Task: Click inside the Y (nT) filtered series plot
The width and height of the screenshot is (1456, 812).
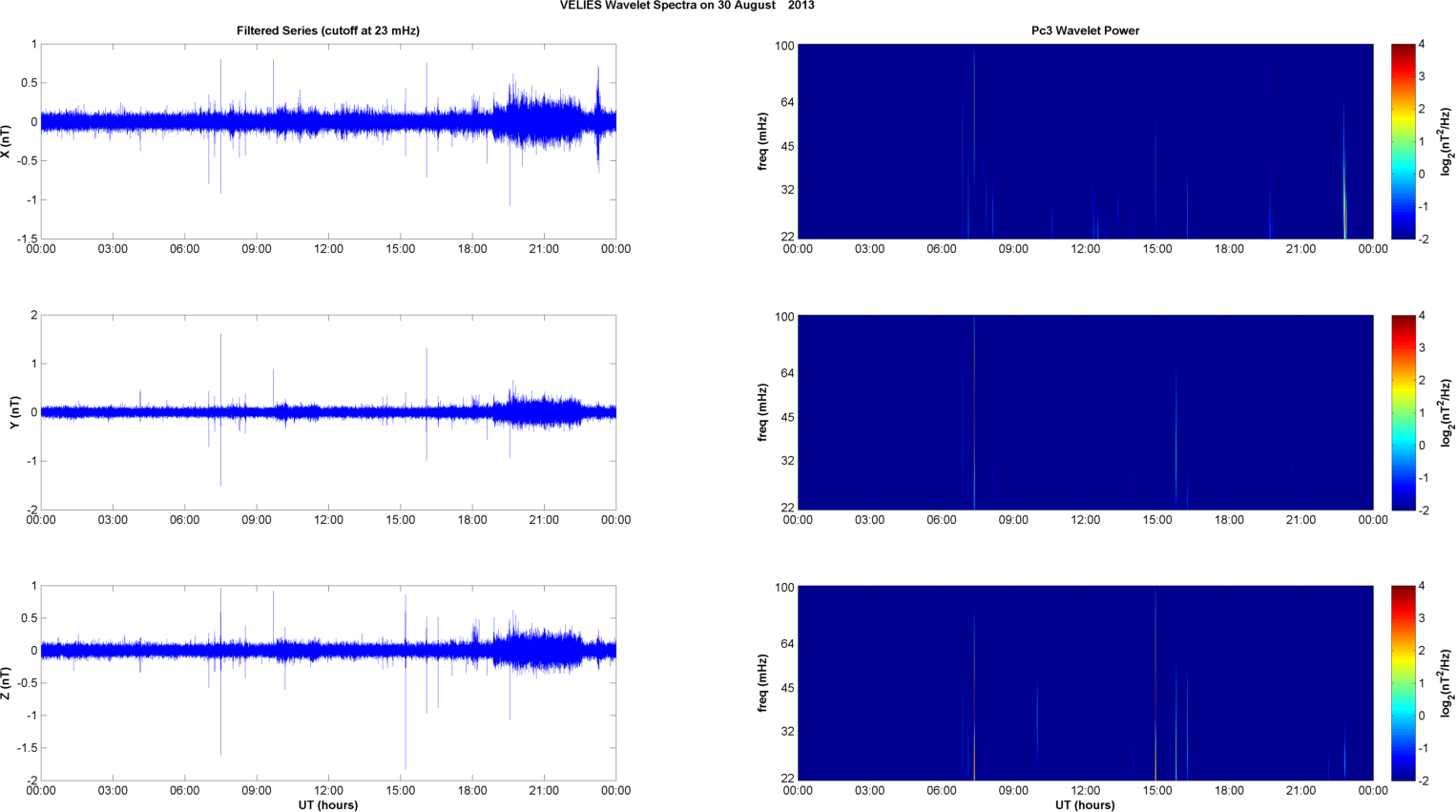Action: pos(328,412)
